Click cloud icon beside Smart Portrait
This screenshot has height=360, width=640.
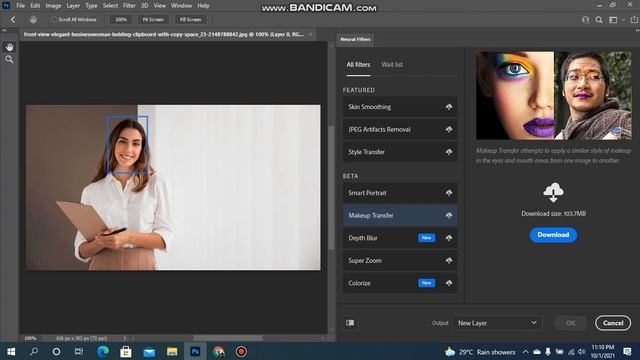[x=449, y=193]
